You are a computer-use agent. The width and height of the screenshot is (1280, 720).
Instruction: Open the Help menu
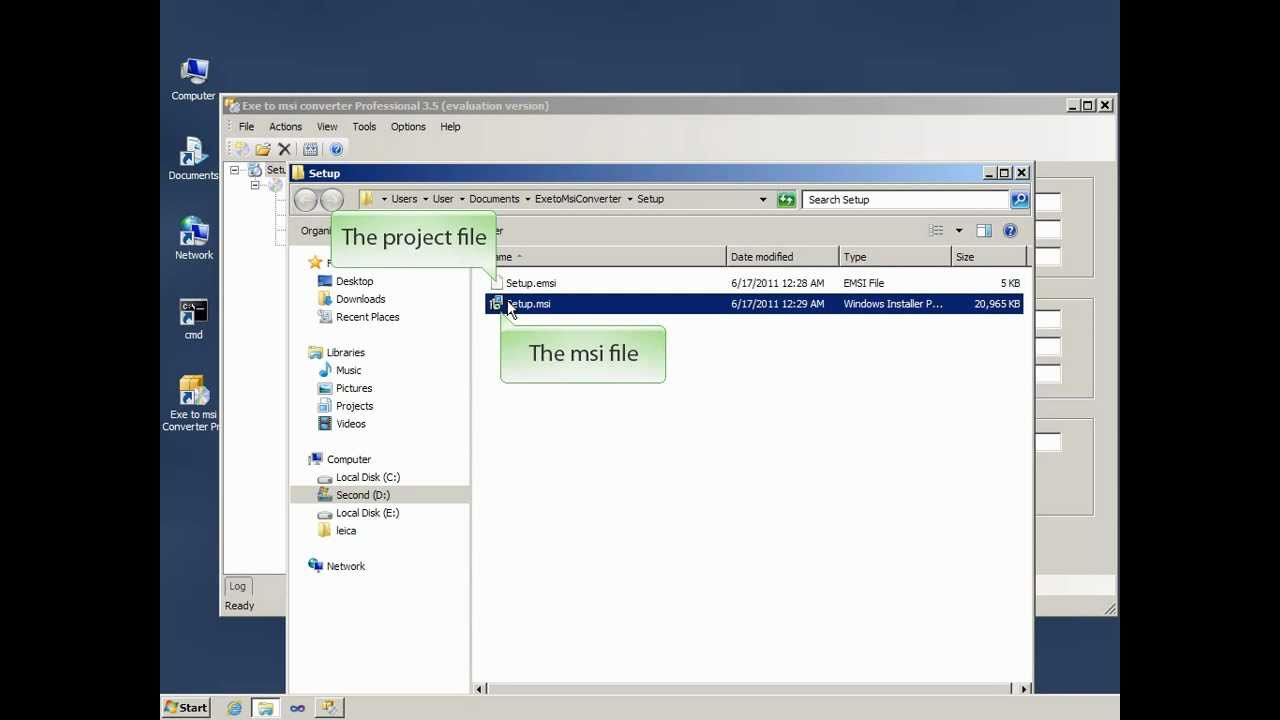(x=450, y=127)
